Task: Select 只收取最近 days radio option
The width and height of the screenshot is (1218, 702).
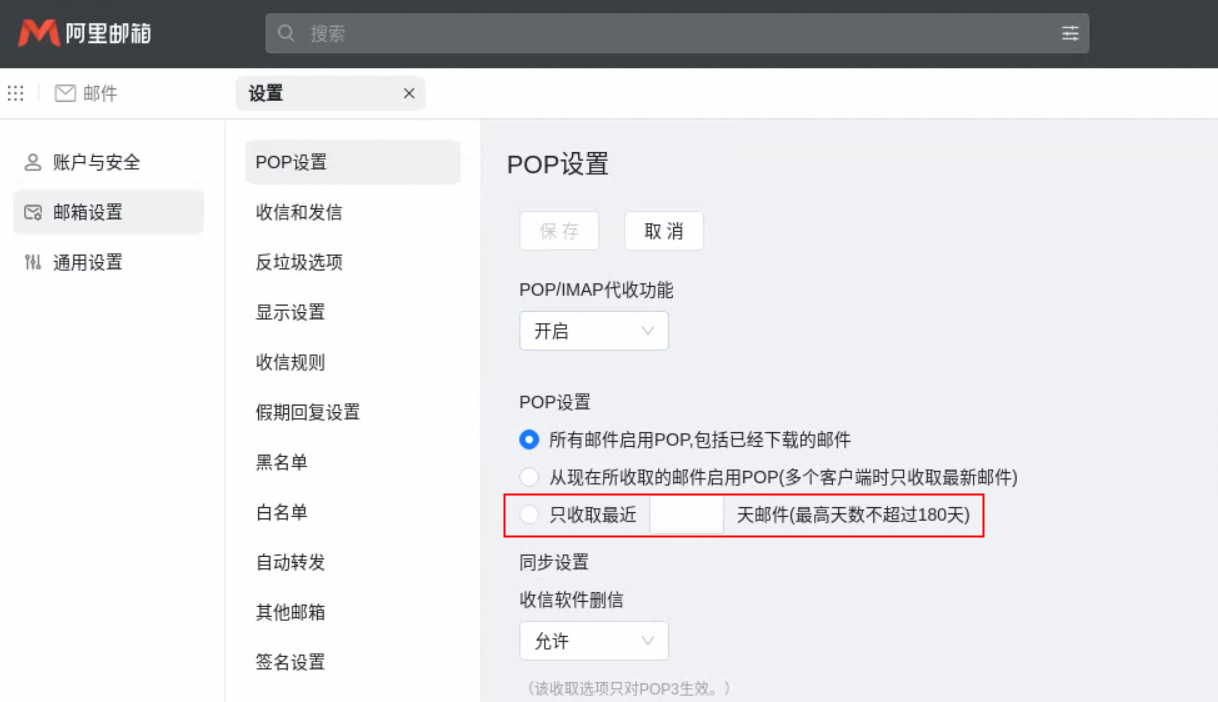Action: click(x=529, y=515)
